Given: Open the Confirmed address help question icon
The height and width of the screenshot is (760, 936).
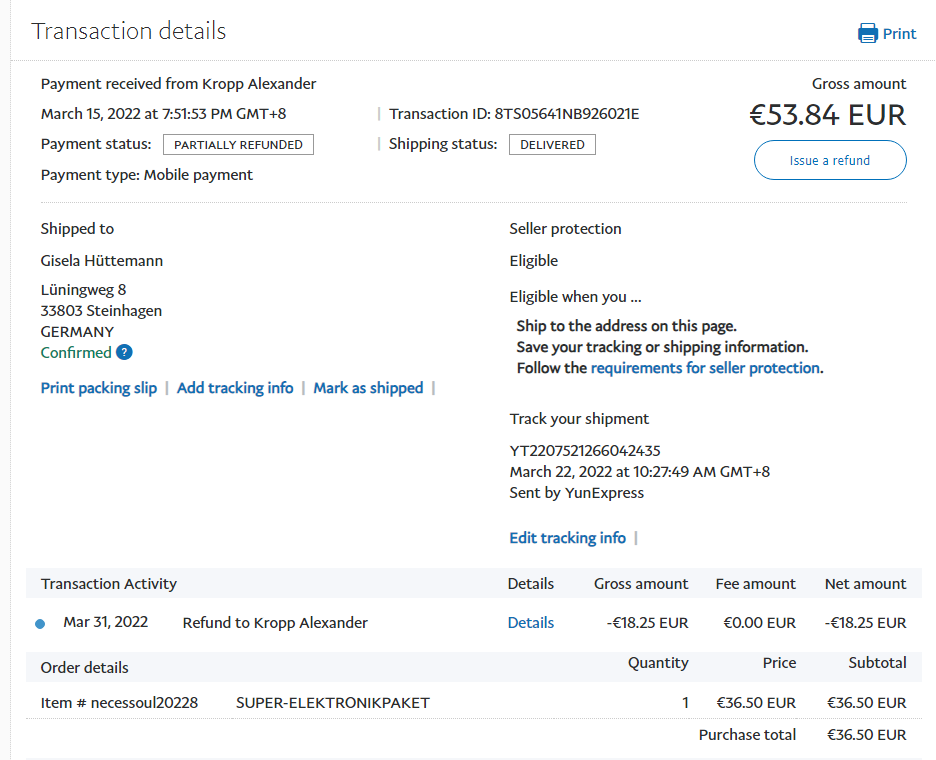Looking at the screenshot, I should point(124,352).
